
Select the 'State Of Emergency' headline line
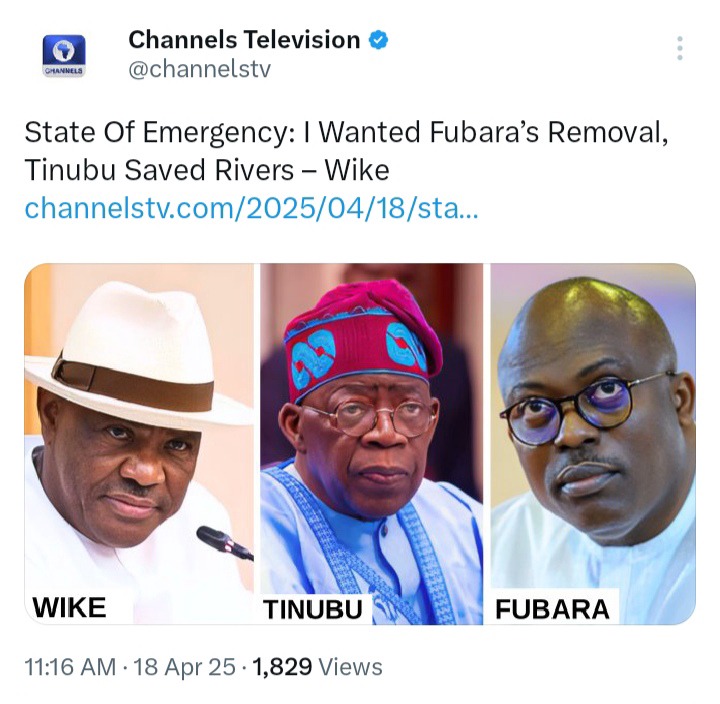pyautogui.click(x=346, y=132)
